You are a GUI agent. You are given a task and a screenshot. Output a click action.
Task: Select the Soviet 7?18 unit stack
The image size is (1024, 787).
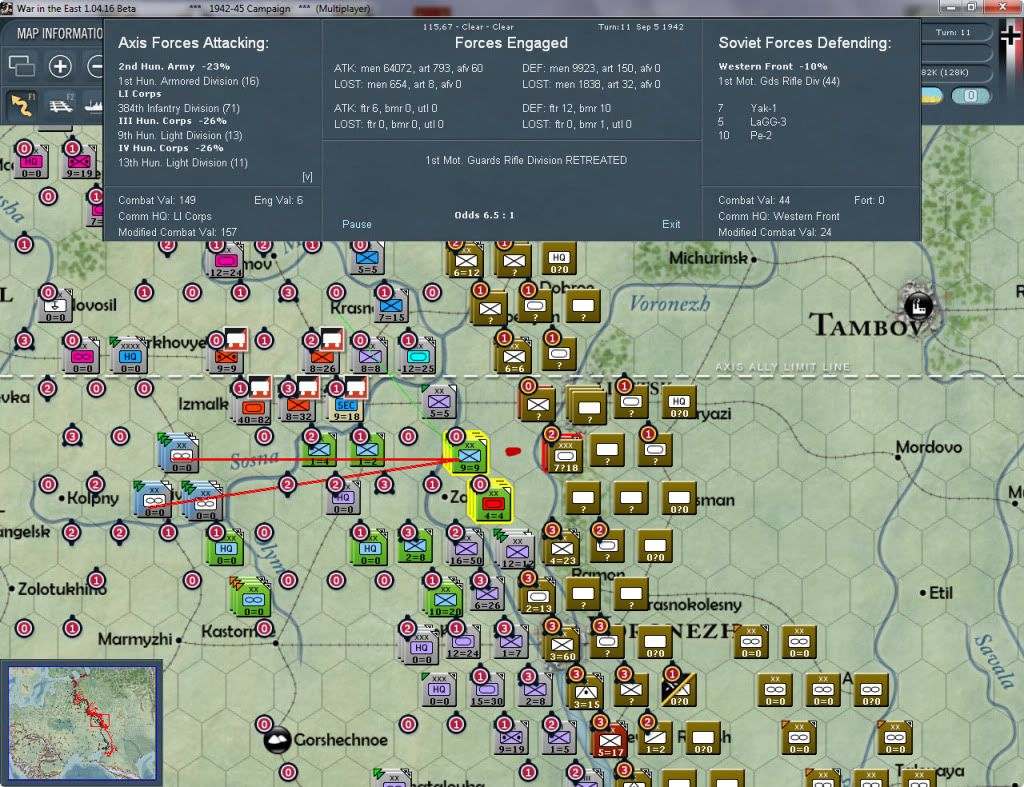(x=565, y=455)
